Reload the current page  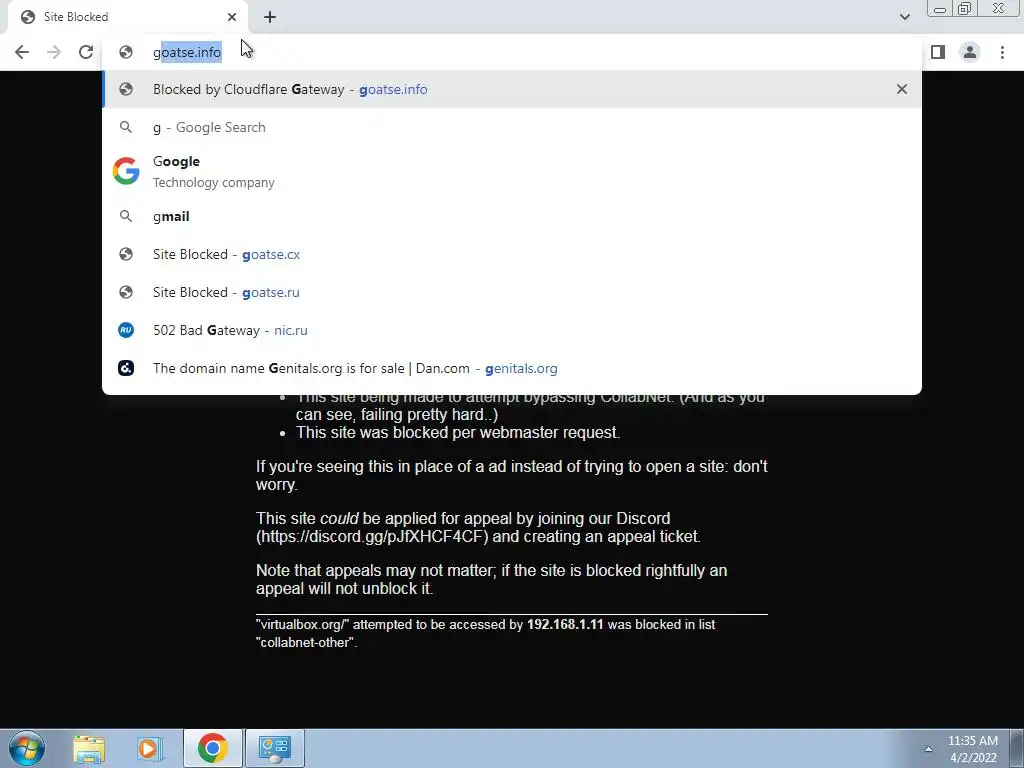86,52
